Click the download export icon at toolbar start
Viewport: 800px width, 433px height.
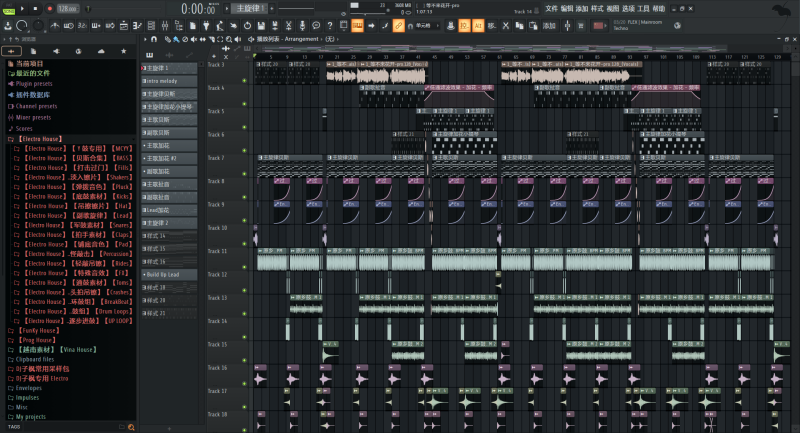pyautogui.click(x=8, y=26)
